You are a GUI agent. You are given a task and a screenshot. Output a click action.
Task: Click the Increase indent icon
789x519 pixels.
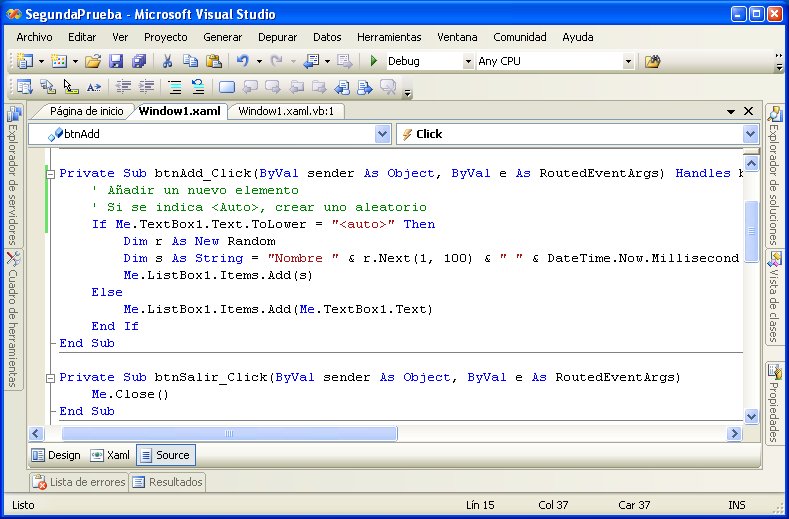coord(146,87)
